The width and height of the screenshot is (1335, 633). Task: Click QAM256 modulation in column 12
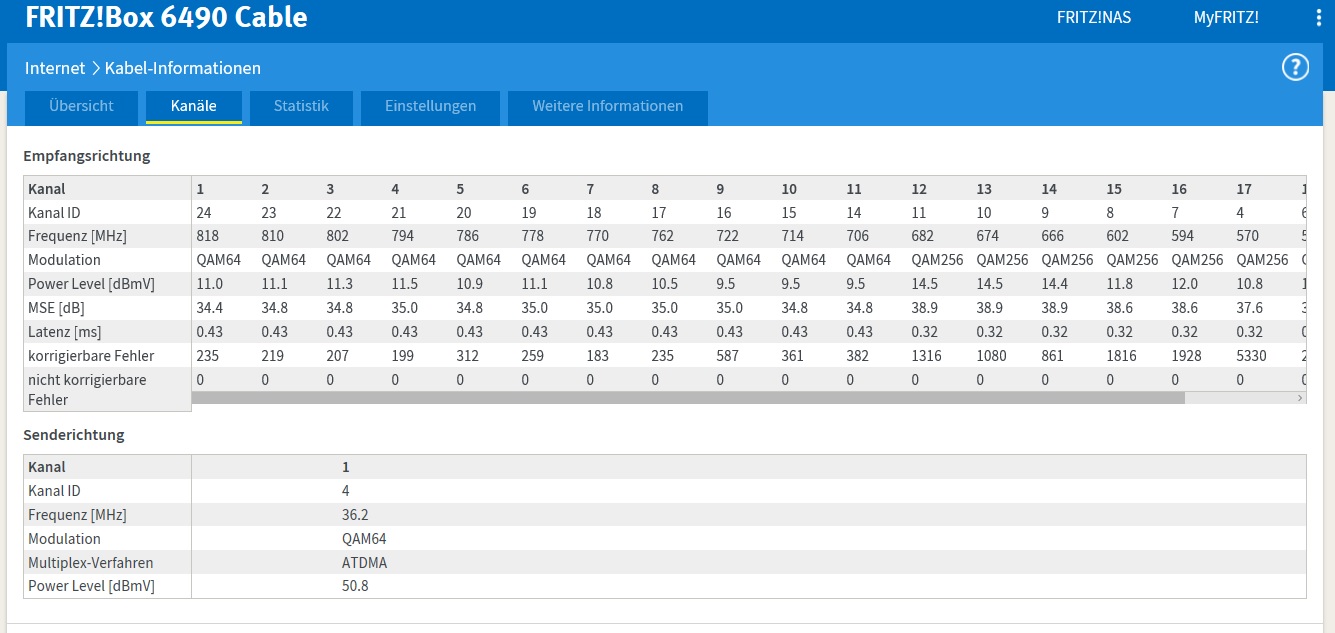(x=937, y=260)
